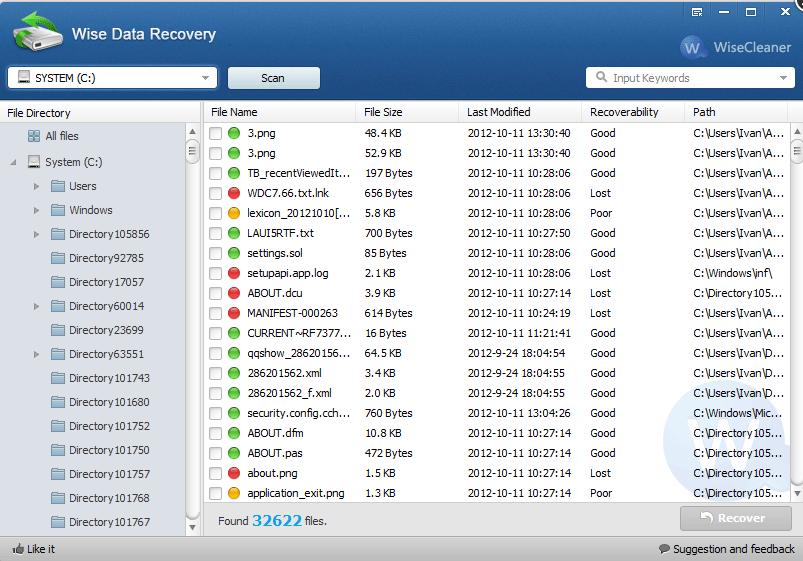Collapse the System (C:) tree node

click(13, 162)
